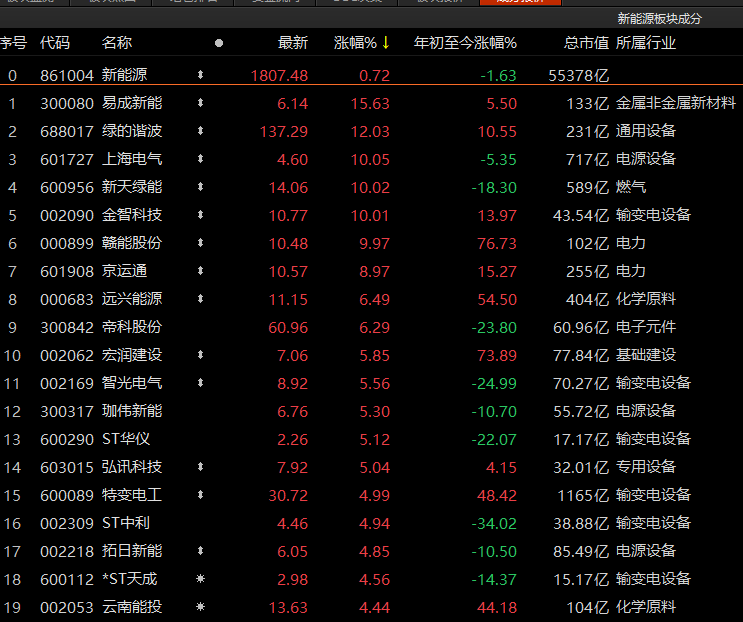Select stock name 赣能股份
Image resolution: width=743 pixels, height=622 pixels.
132,243
